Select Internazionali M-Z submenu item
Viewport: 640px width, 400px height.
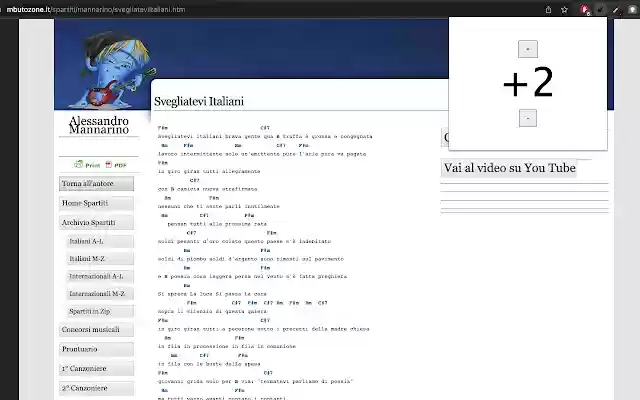100,294
